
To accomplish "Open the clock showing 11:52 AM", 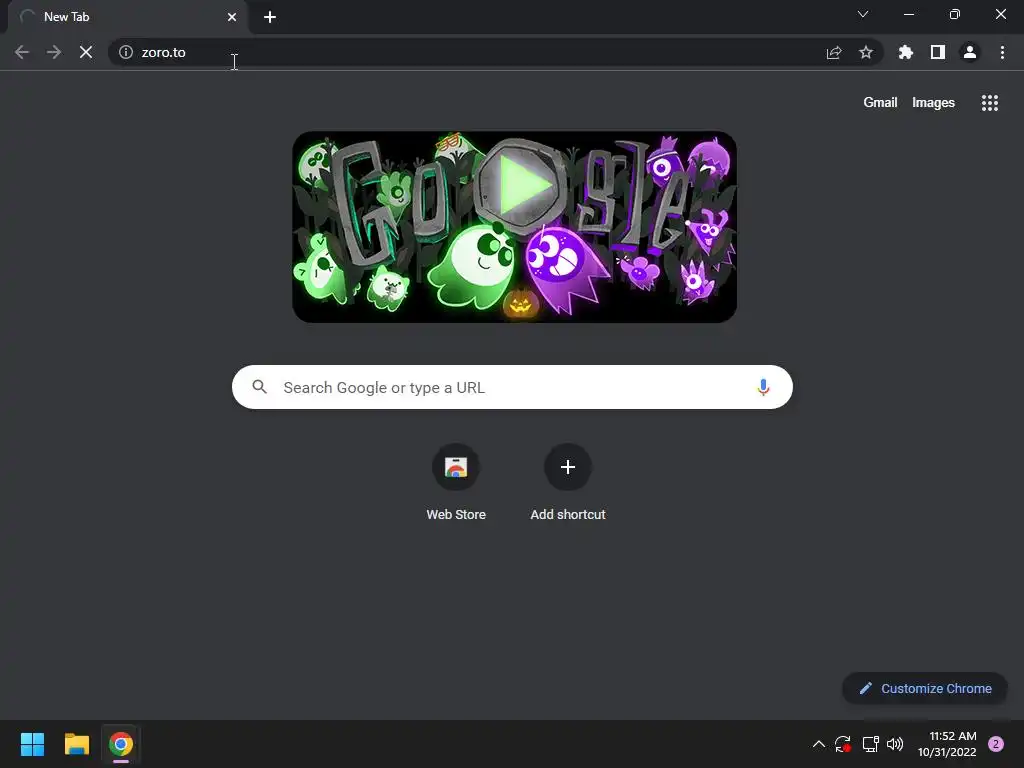I will (x=947, y=744).
